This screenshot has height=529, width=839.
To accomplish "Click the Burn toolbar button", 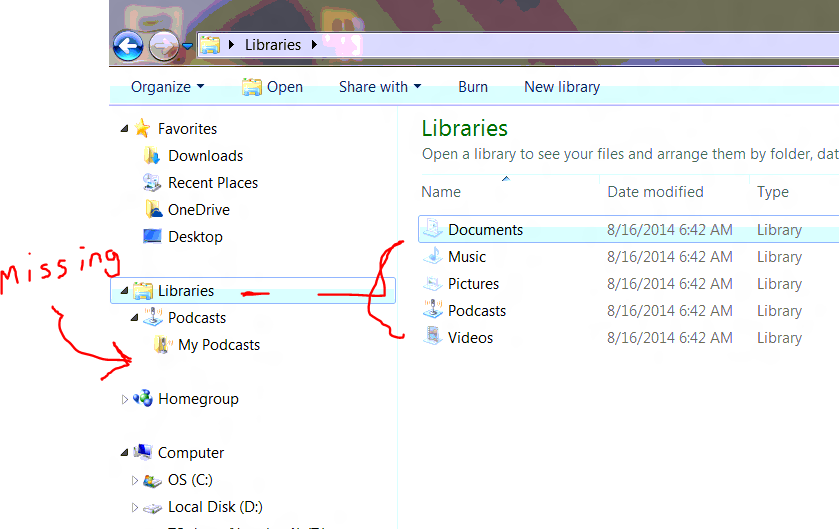I will click(x=473, y=87).
